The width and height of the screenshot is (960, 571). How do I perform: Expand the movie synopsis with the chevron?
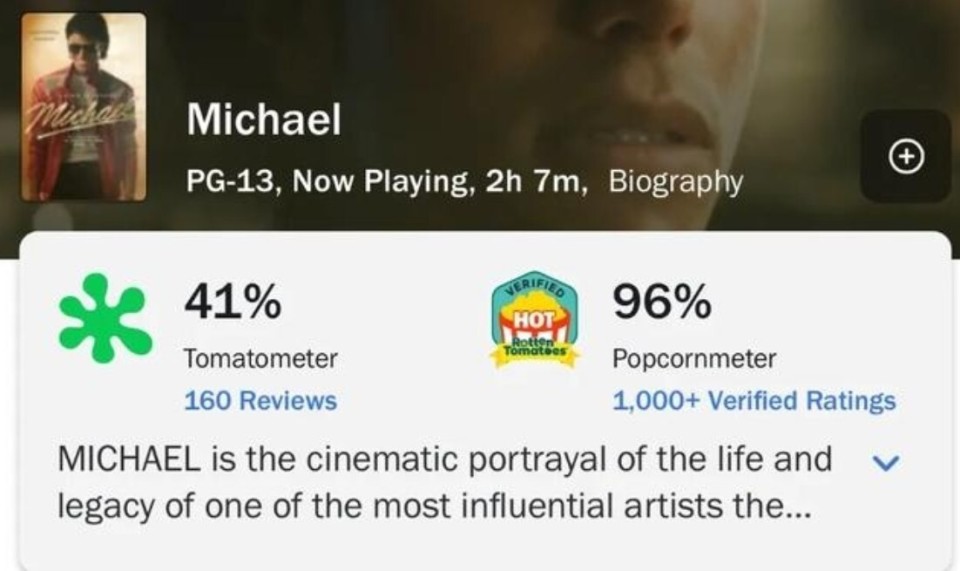coord(886,462)
